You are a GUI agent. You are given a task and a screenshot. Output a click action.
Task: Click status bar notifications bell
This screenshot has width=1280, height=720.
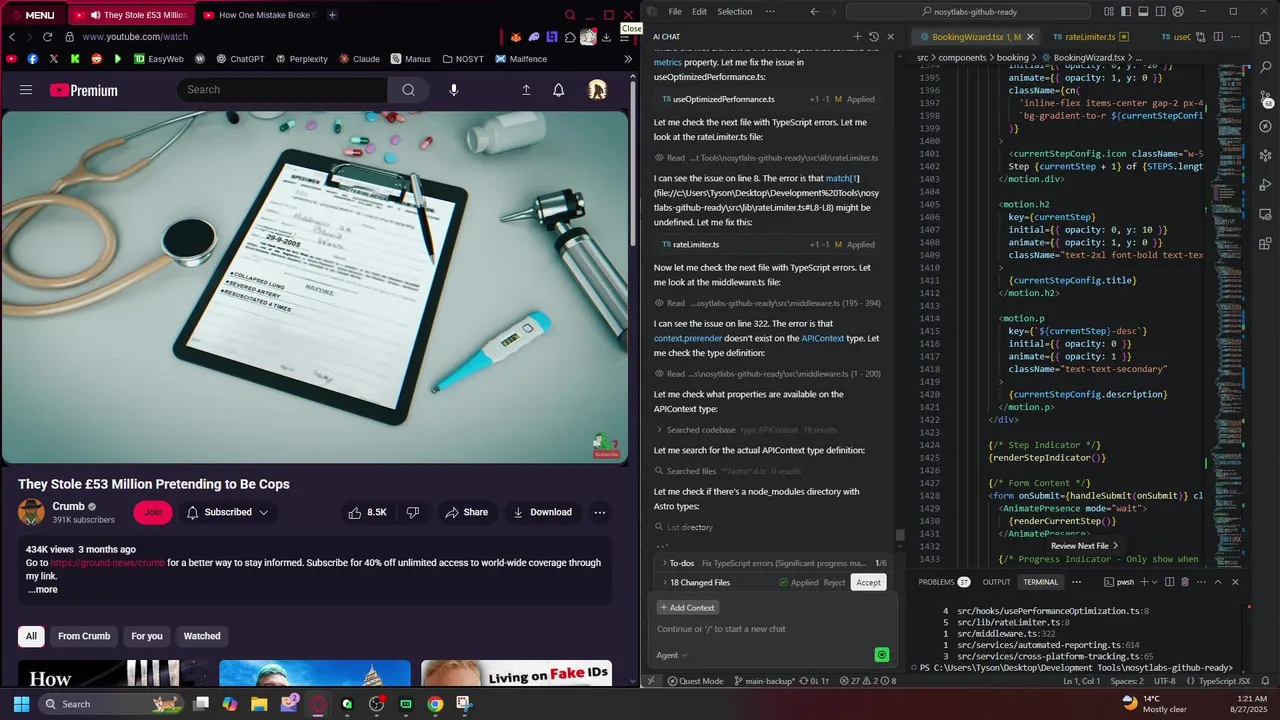click(1266, 681)
